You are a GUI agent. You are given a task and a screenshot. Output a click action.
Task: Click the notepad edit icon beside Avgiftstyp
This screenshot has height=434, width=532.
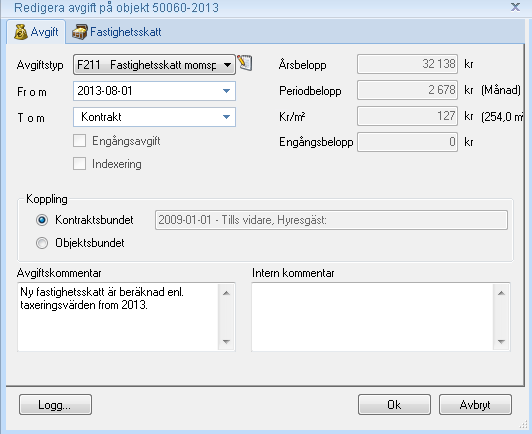coord(245,63)
